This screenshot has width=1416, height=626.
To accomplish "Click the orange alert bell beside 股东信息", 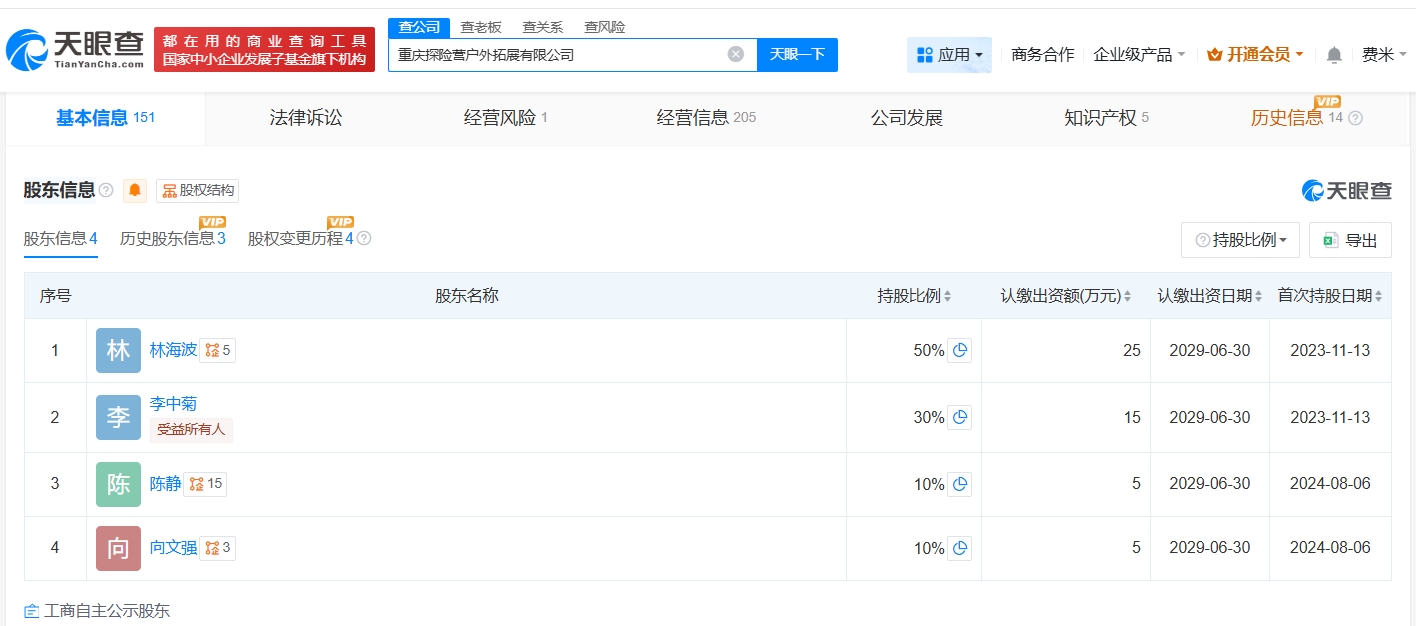I will 135,190.
